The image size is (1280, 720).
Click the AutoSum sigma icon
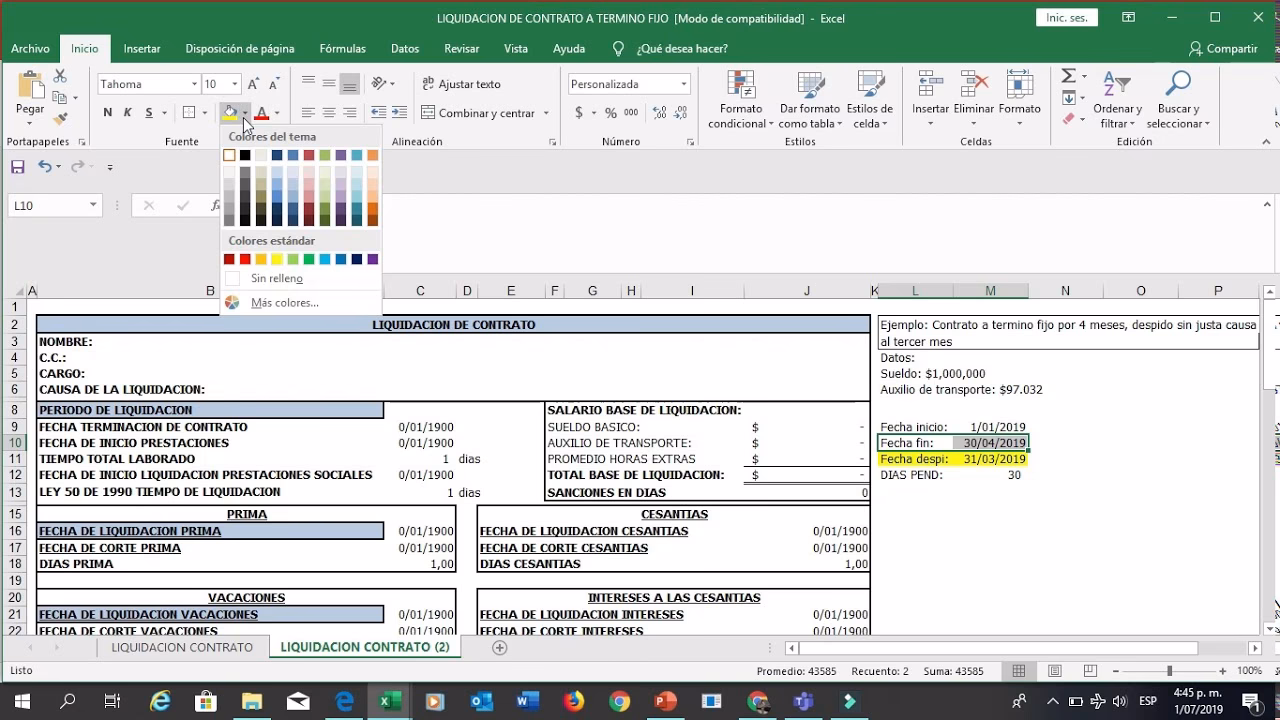point(1068,77)
